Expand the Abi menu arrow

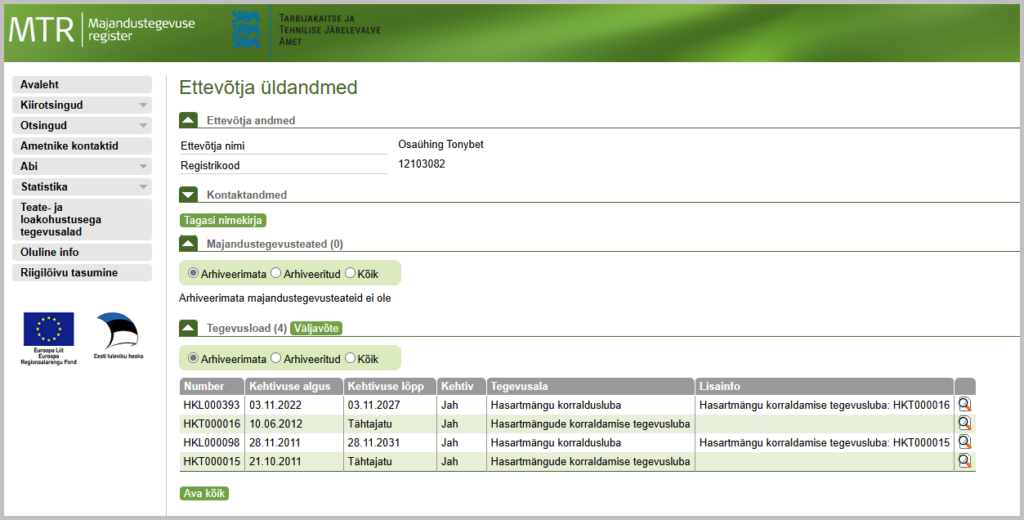143,167
